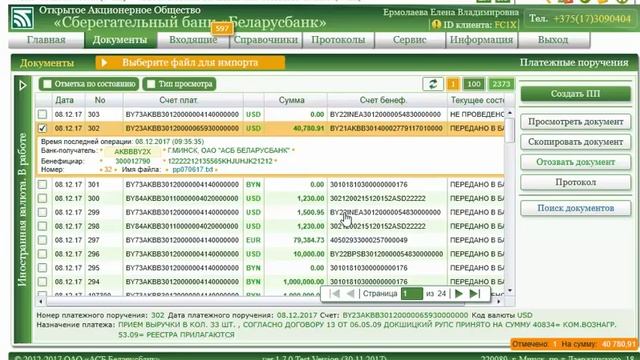Click 'Выберите файл для импорта' button

(190, 63)
